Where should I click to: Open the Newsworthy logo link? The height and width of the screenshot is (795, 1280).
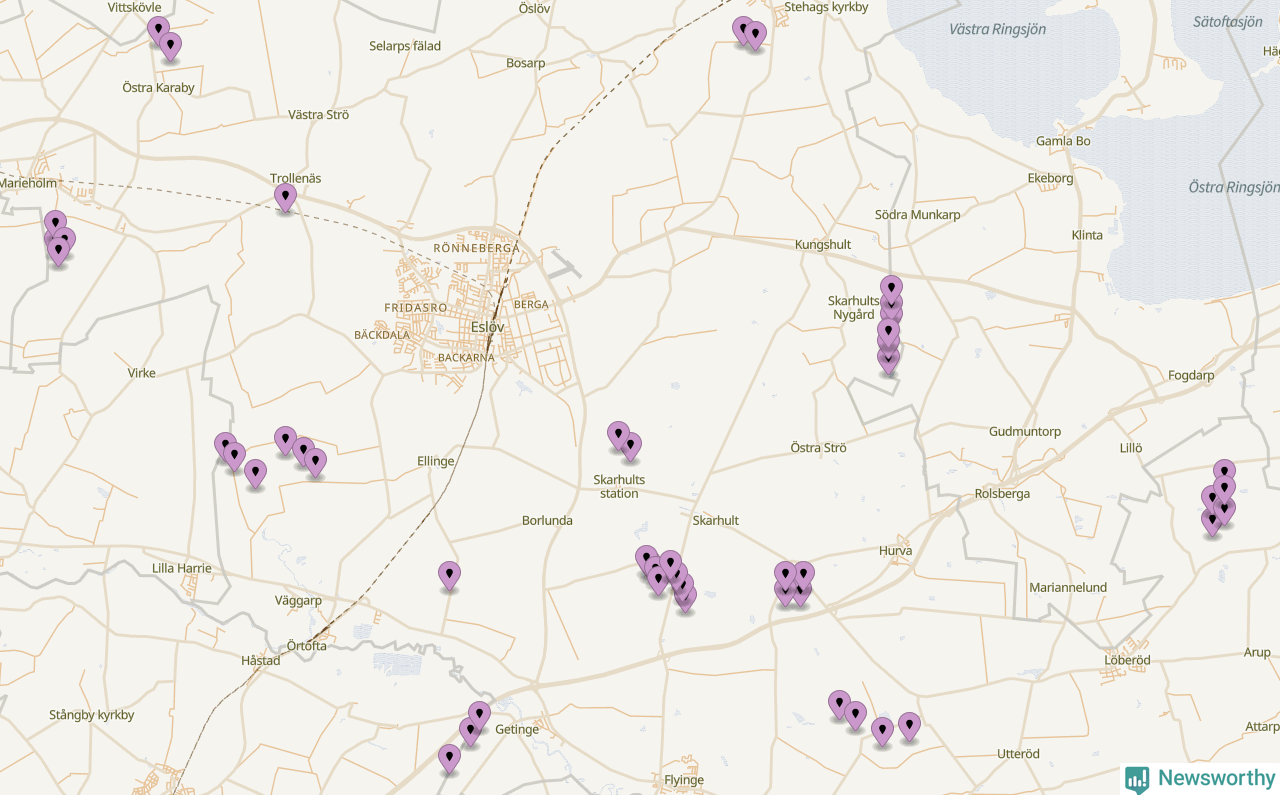[x=1200, y=778]
